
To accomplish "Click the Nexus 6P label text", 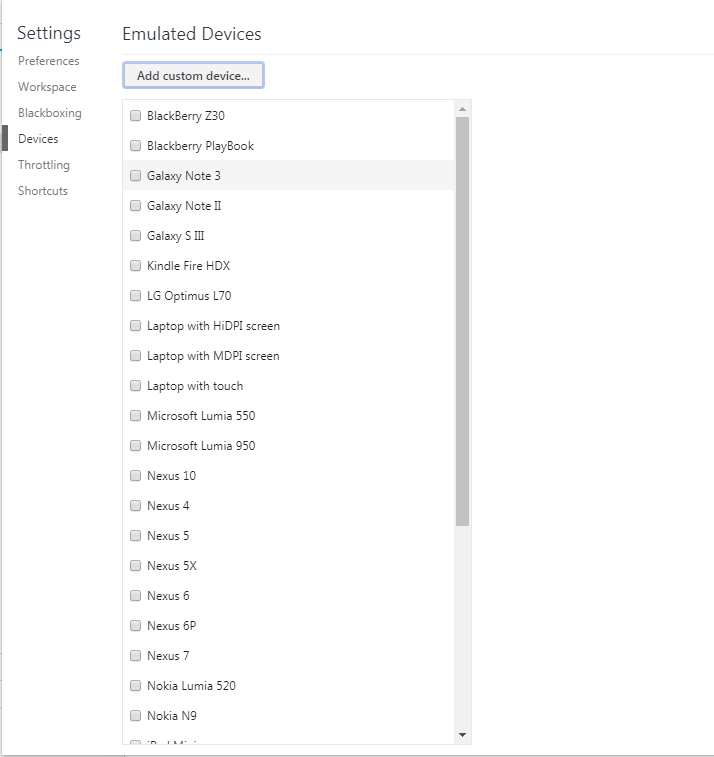I will click(x=171, y=626).
